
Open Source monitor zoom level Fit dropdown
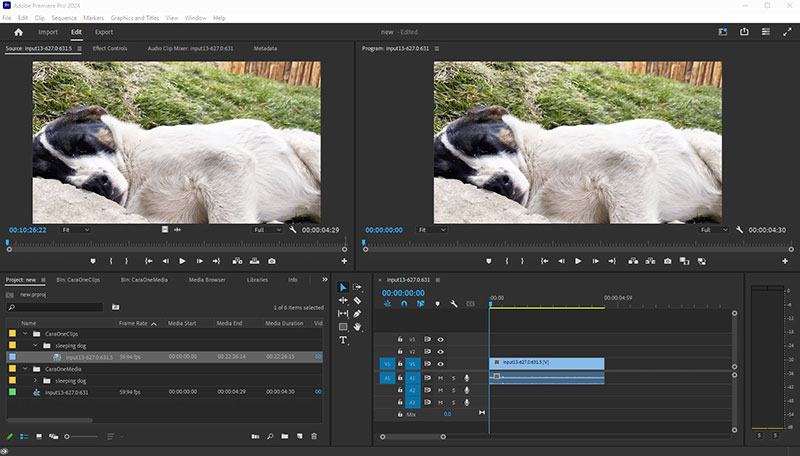pyautogui.click(x=76, y=230)
